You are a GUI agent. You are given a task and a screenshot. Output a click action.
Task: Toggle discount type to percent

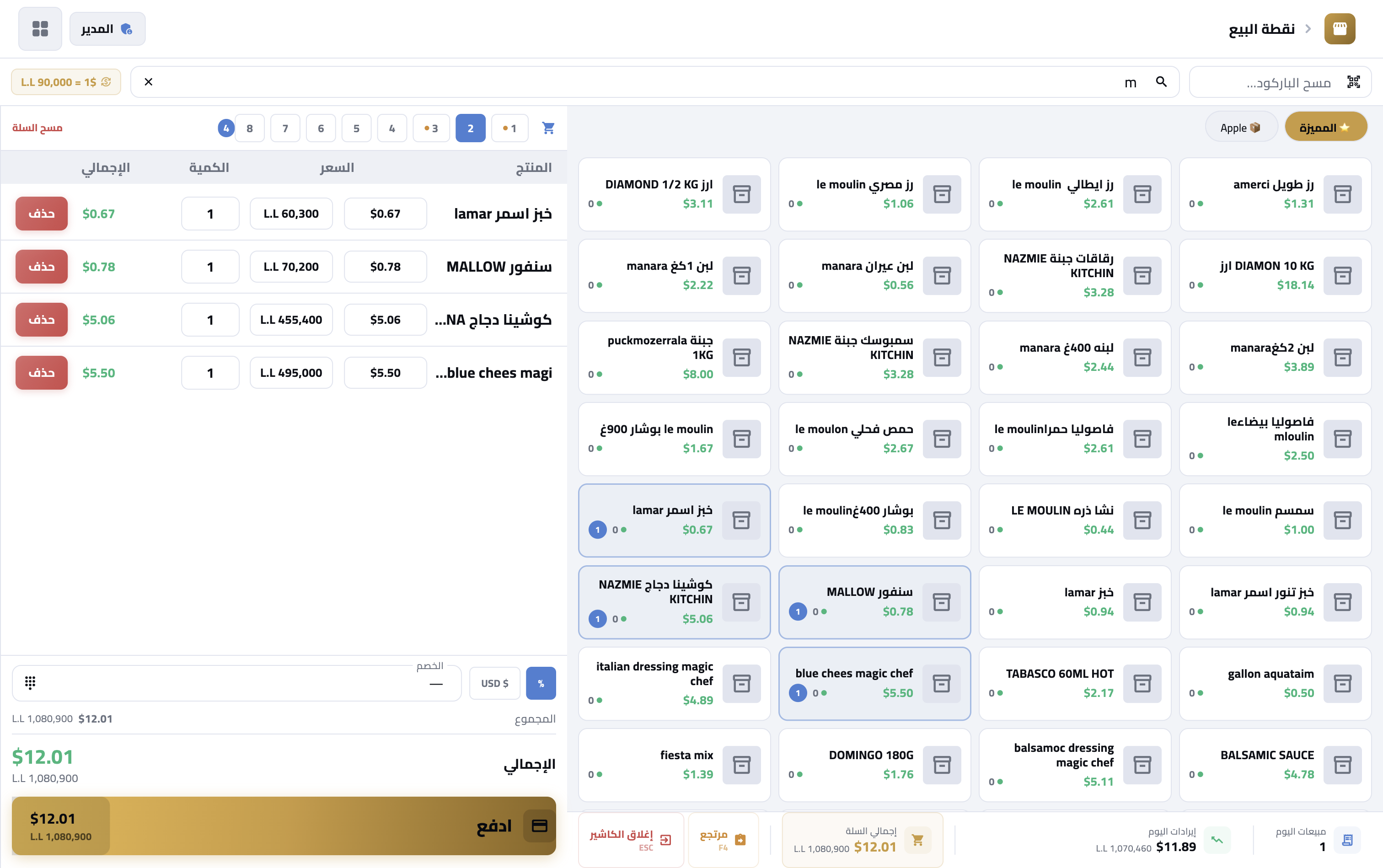541,683
